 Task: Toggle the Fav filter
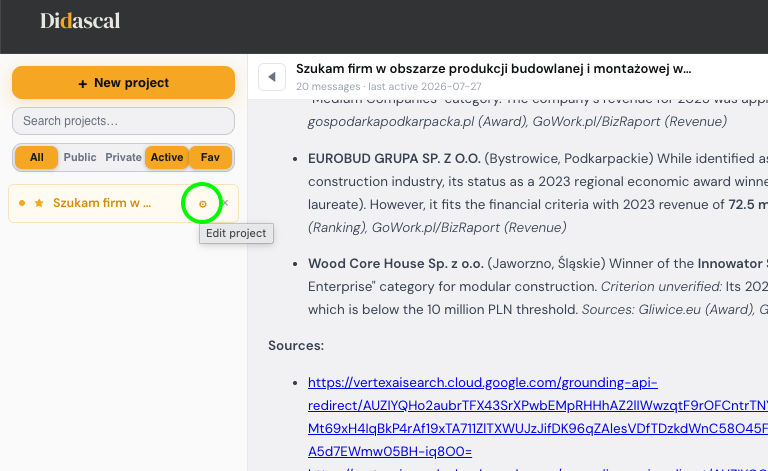coord(210,157)
